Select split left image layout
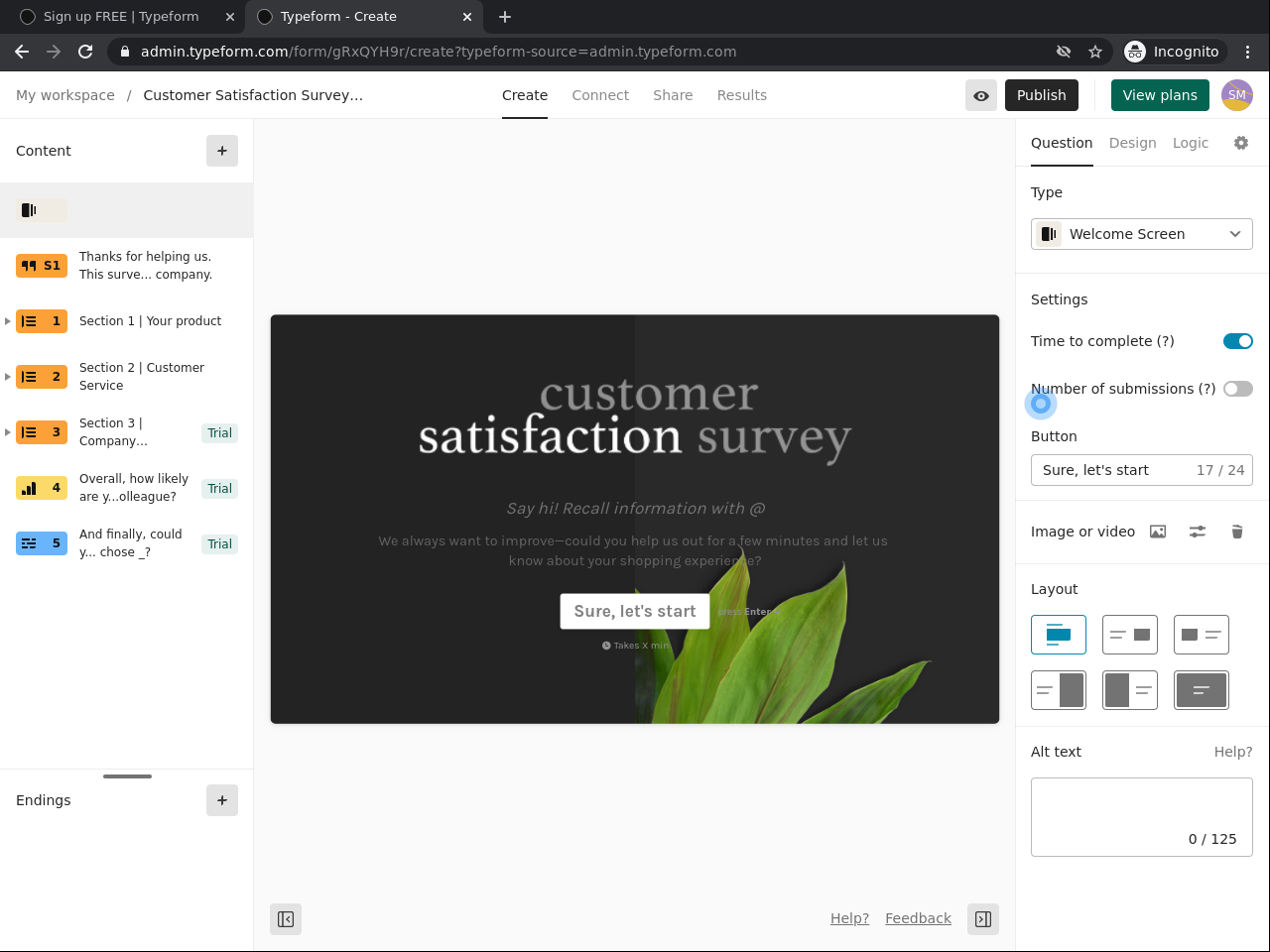This screenshot has height=952, width=1270. pyautogui.click(x=1130, y=690)
